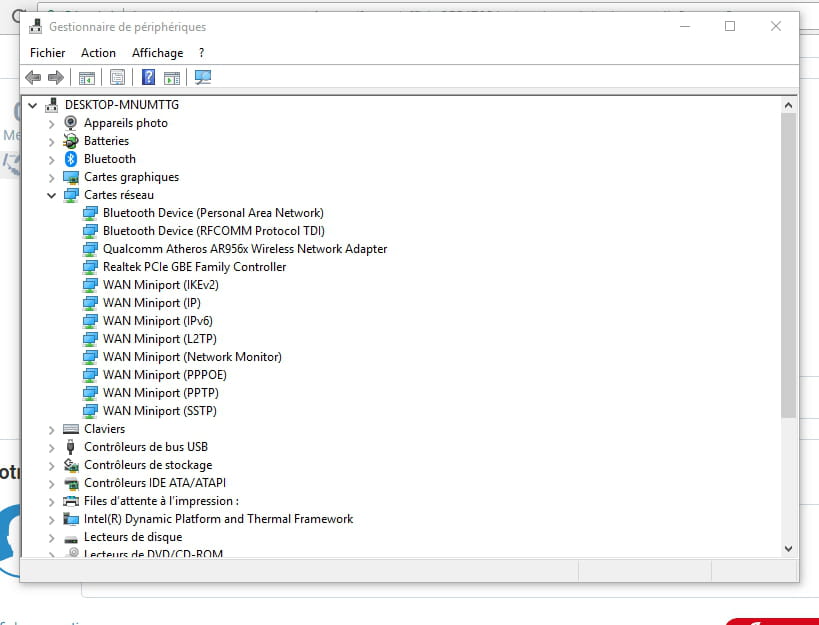Select WAN Miniport (PPTP)
Screen dimensions: 819x625
point(161,393)
